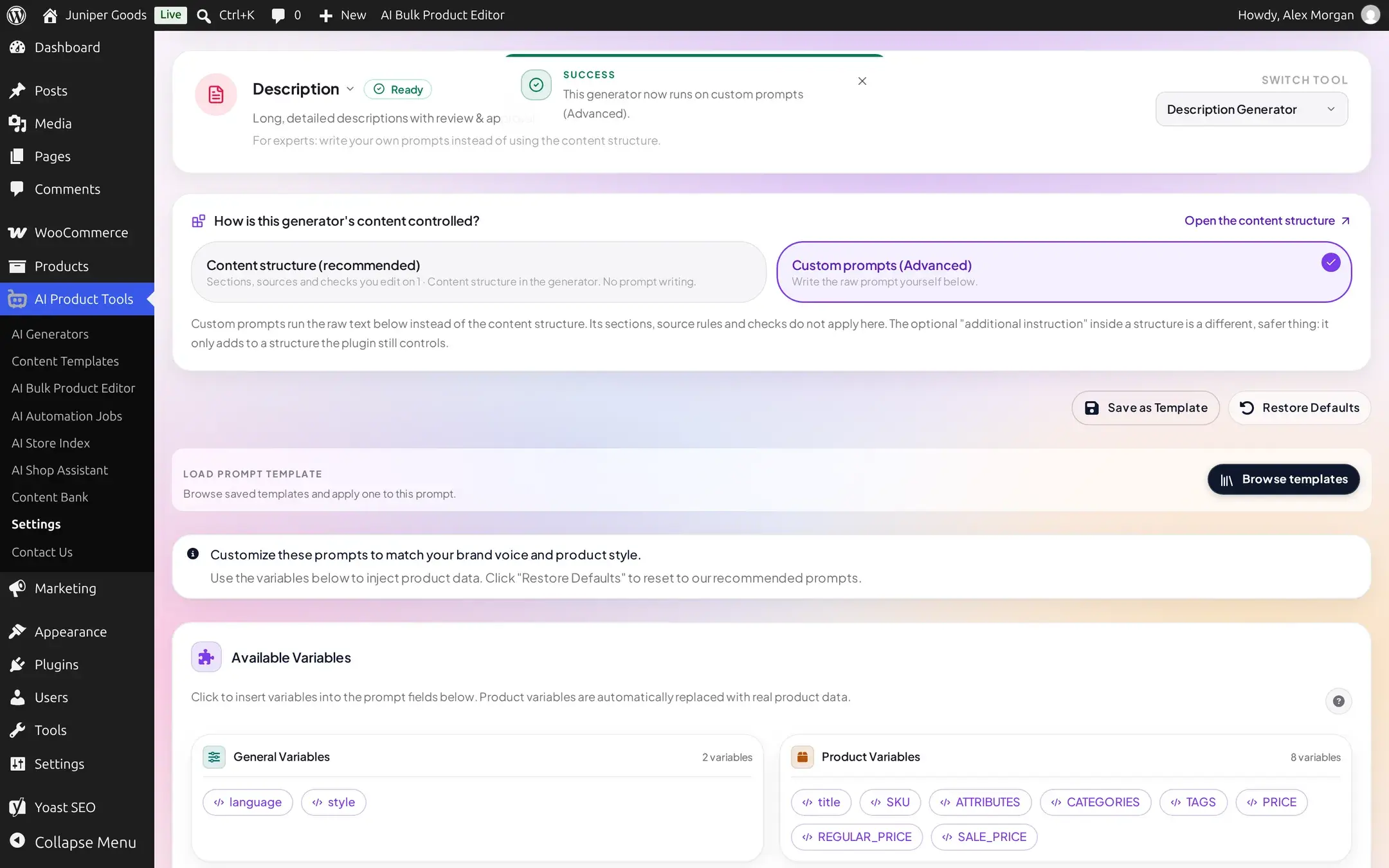Click the plus New icon
The width and height of the screenshot is (1389, 868).
pos(326,15)
